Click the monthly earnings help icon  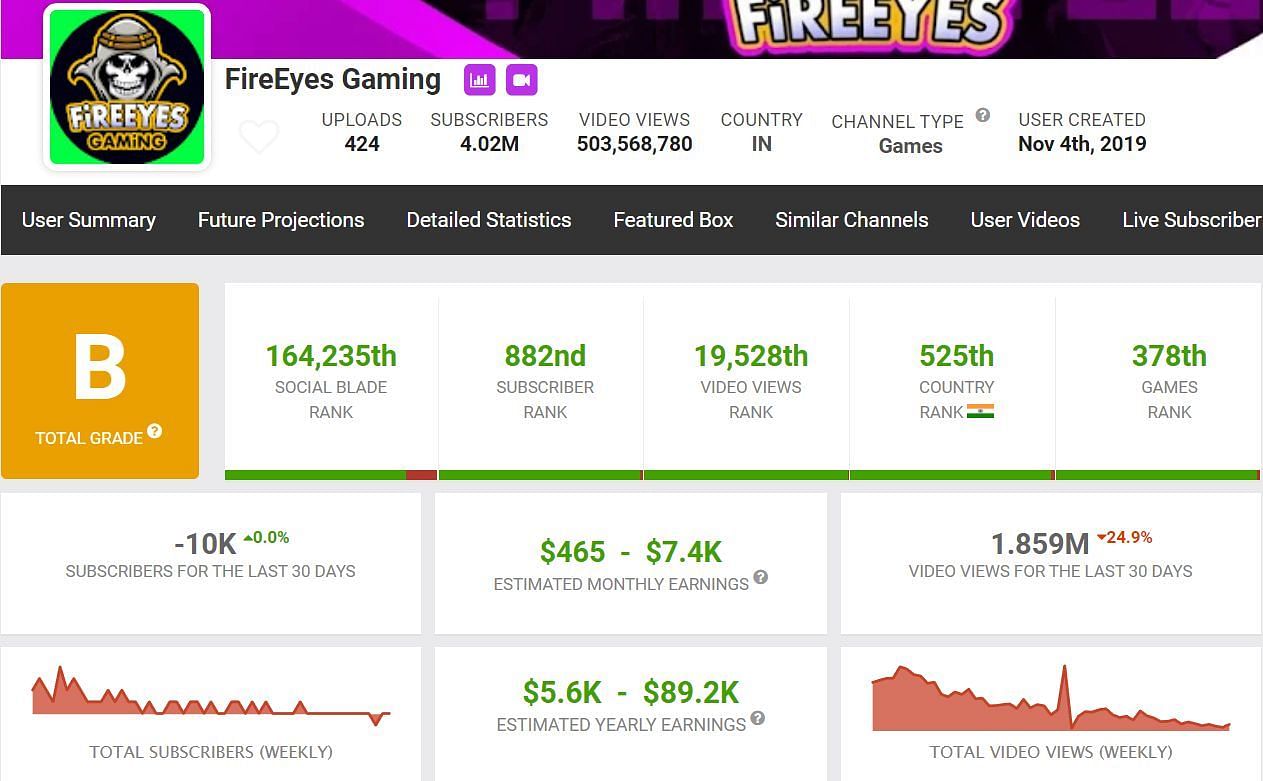[x=761, y=577]
